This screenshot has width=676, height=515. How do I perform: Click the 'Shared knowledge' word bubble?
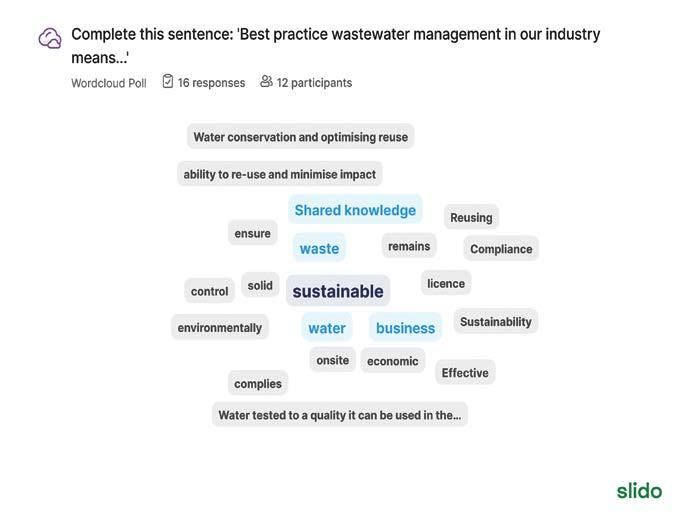(355, 210)
